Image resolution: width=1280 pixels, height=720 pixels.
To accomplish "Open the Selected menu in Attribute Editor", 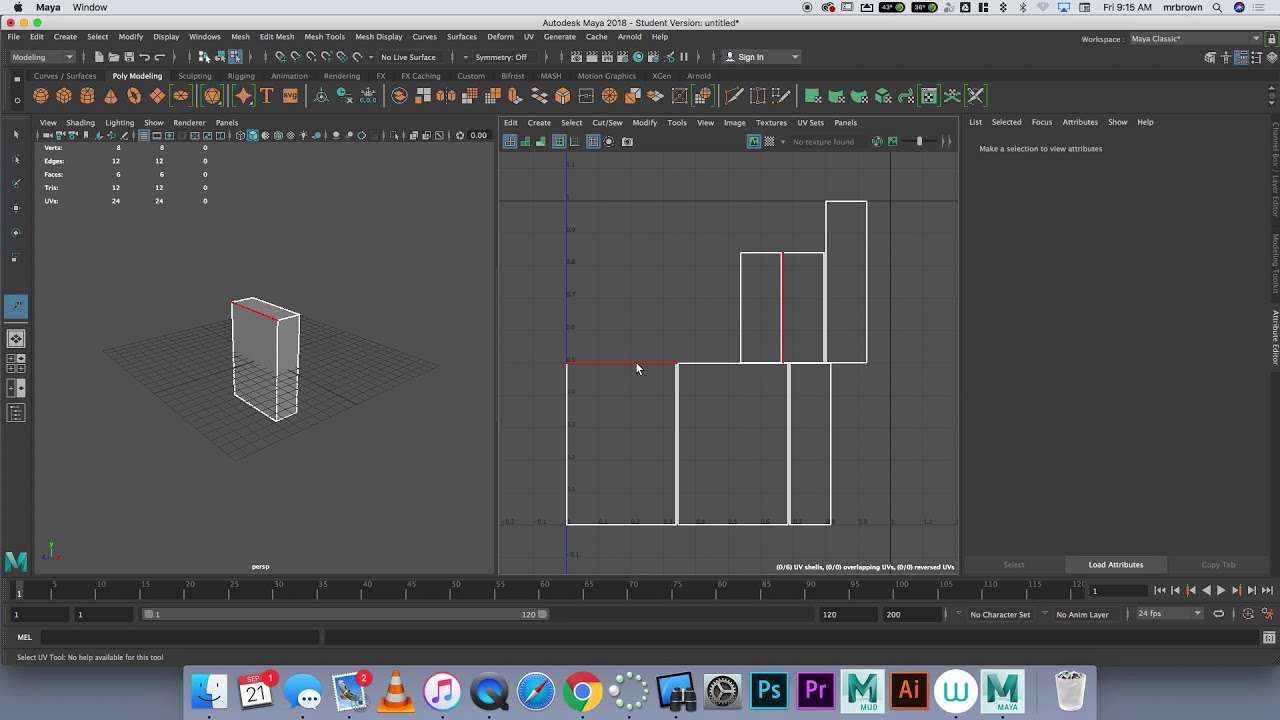I will pyautogui.click(x=1006, y=122).
